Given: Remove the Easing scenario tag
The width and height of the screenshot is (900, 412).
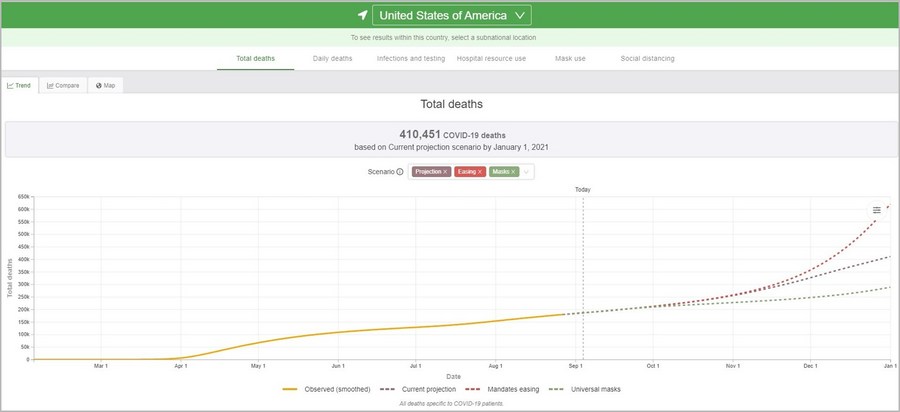Looking at the screenshot, I should [480, 171].
